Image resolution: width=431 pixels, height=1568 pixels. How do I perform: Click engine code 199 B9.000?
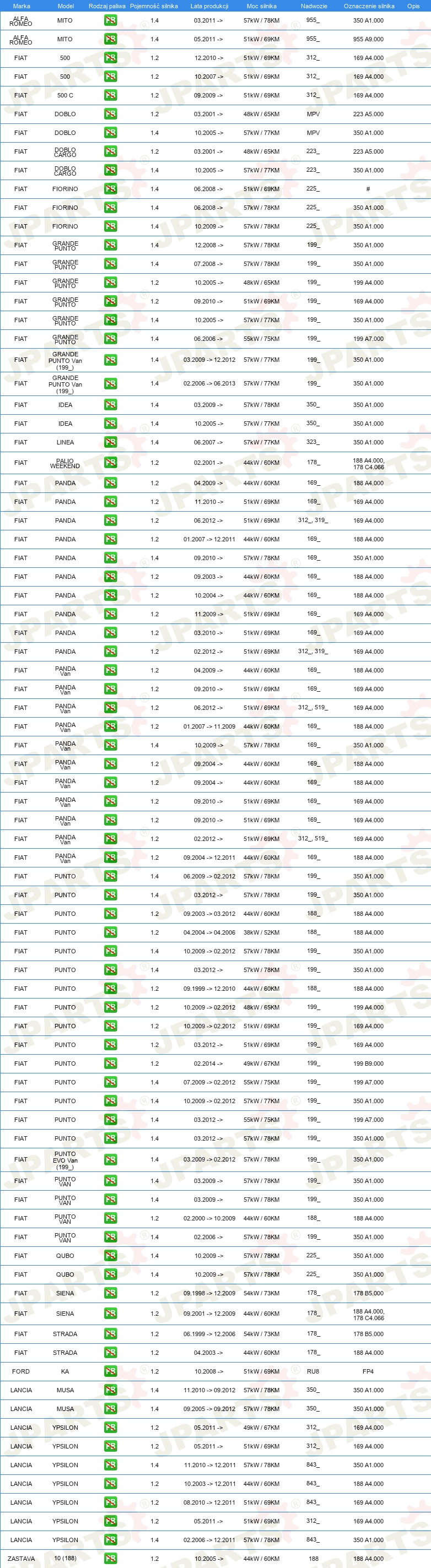368,1064
